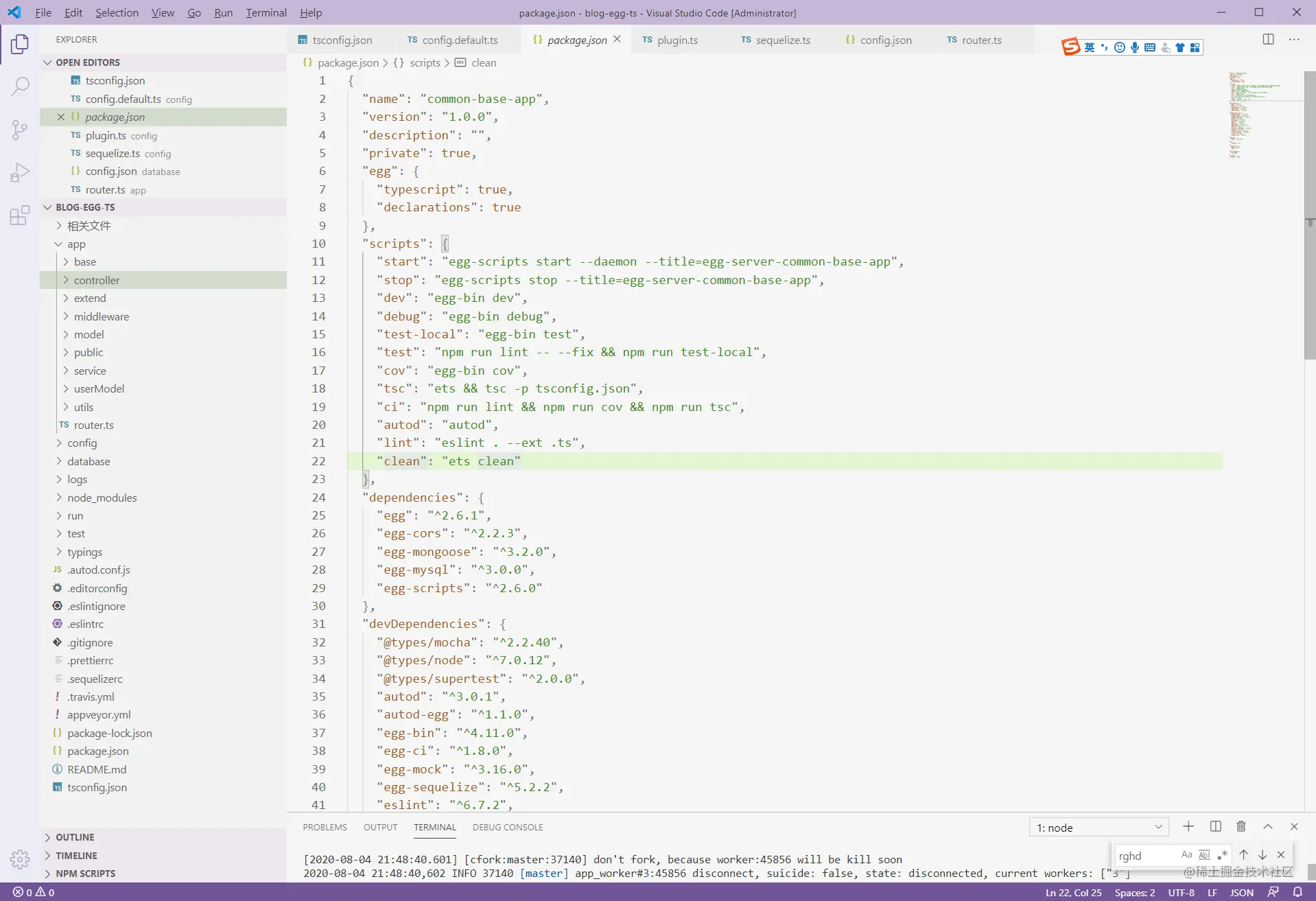The height and width of the screenshot is (901, 1316).
Task: Switch to the sequelize.ts editor tab
Action: pos(782,40)
